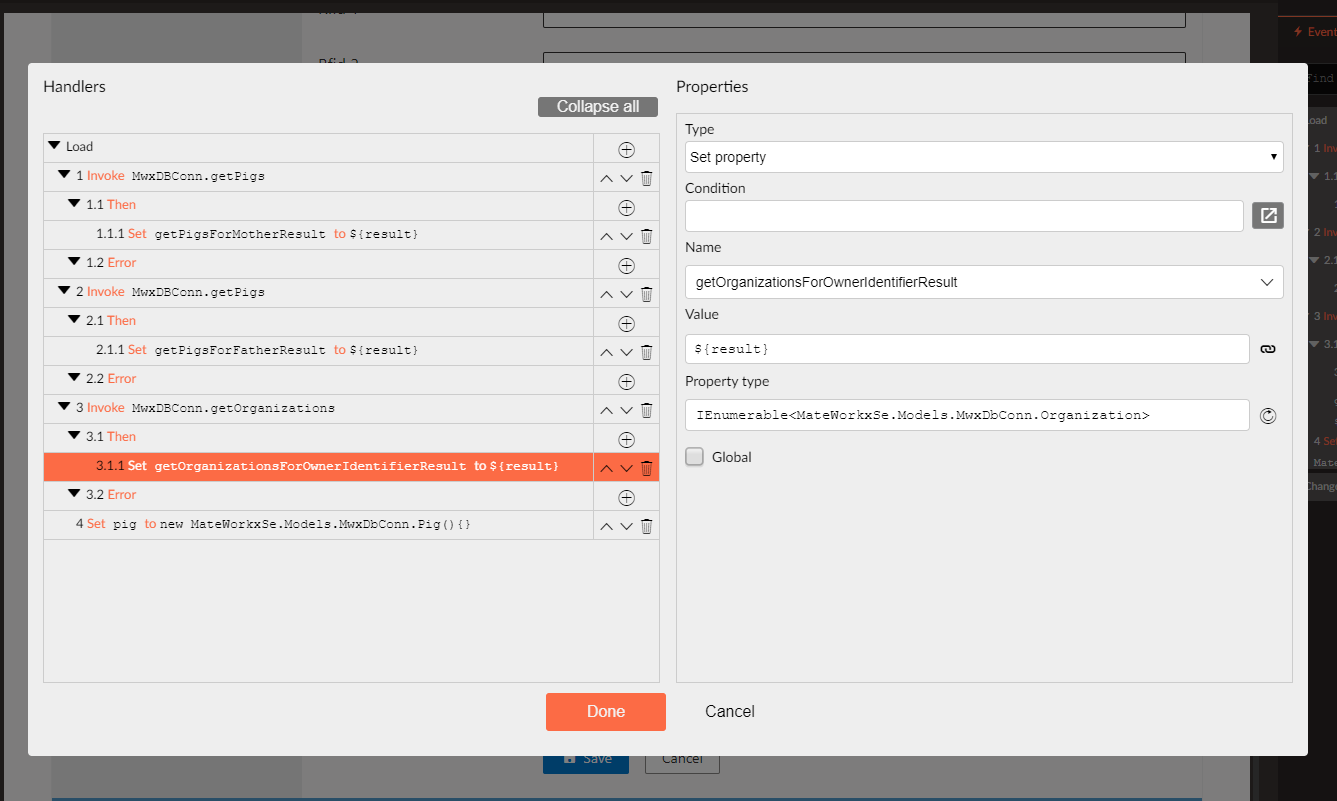Delete handler 4 Set pig
The height and width of the screenshot is (801, 1337).
646,527
